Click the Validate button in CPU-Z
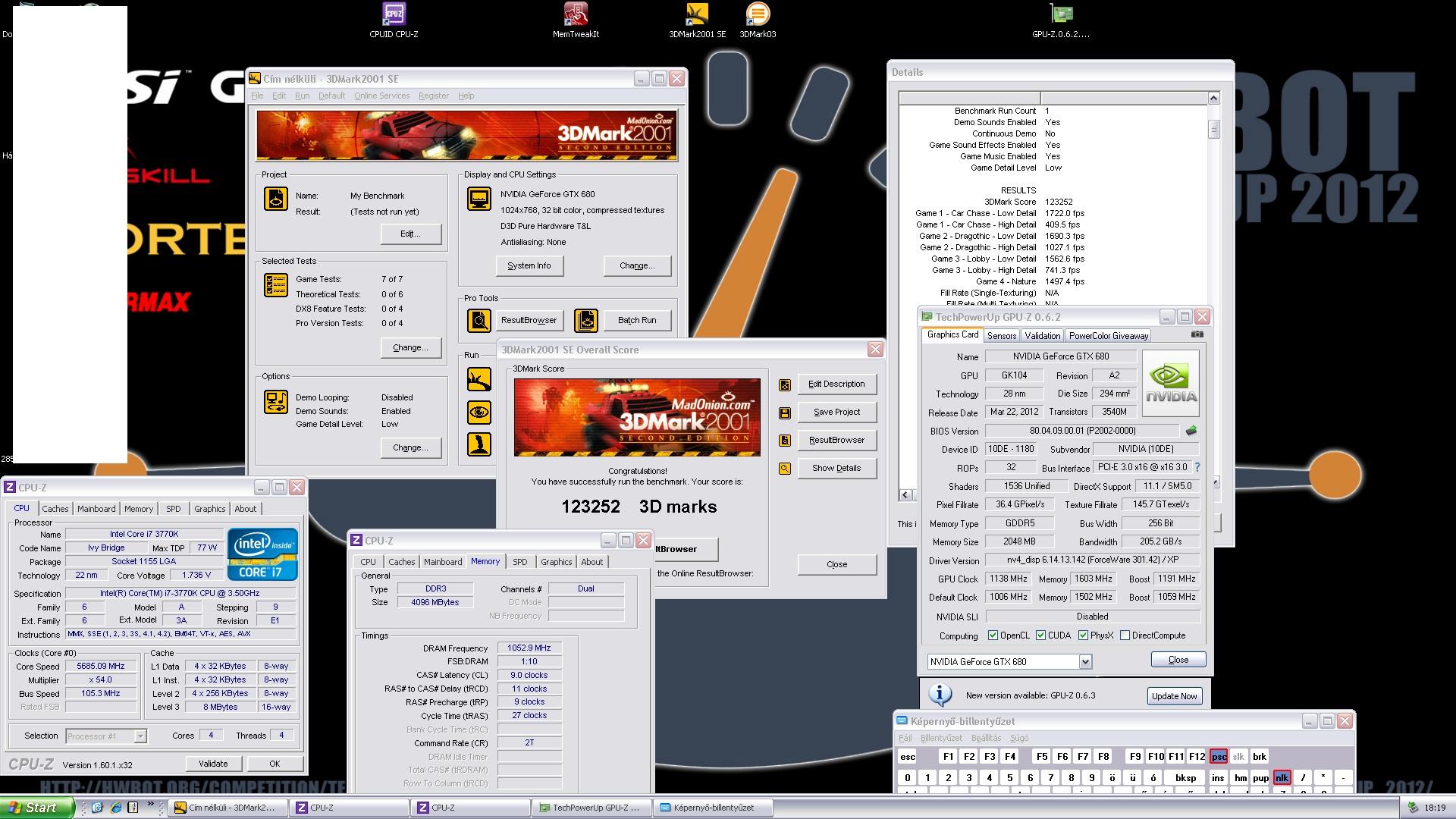1456x819 pixels. tap(213, 764)
